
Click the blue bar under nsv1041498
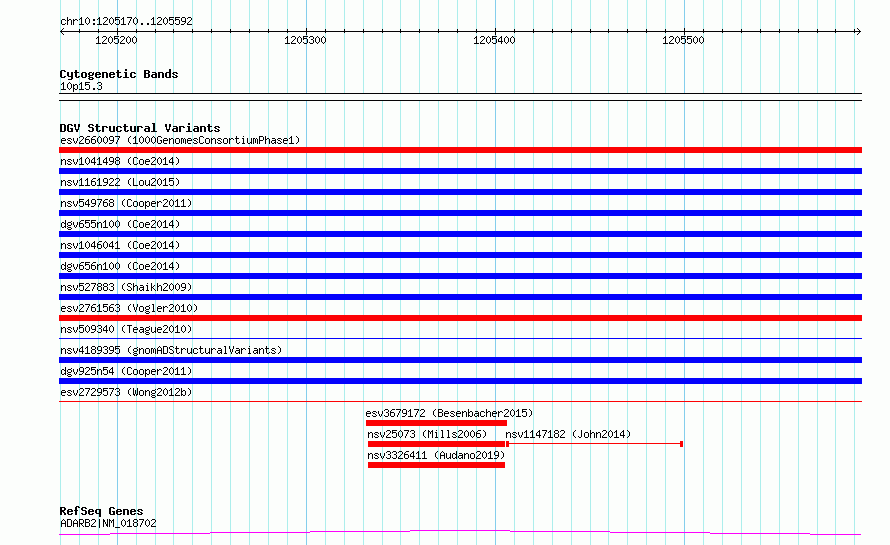tap(460, 171)
